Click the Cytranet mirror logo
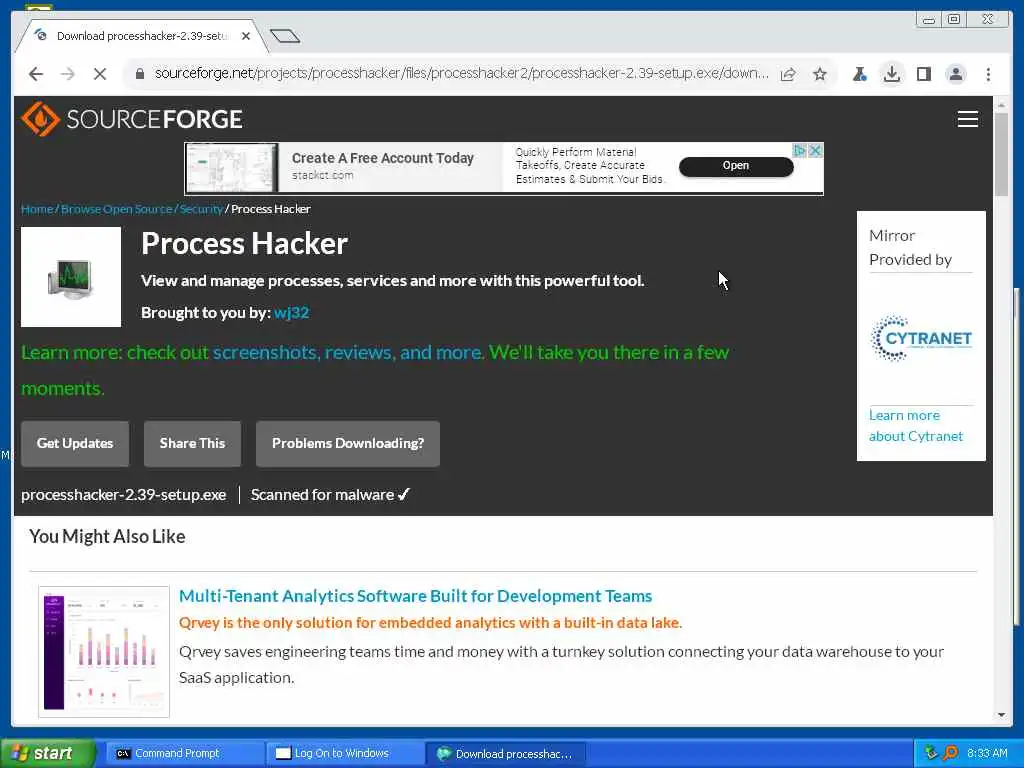 click(x=921, y=338)
